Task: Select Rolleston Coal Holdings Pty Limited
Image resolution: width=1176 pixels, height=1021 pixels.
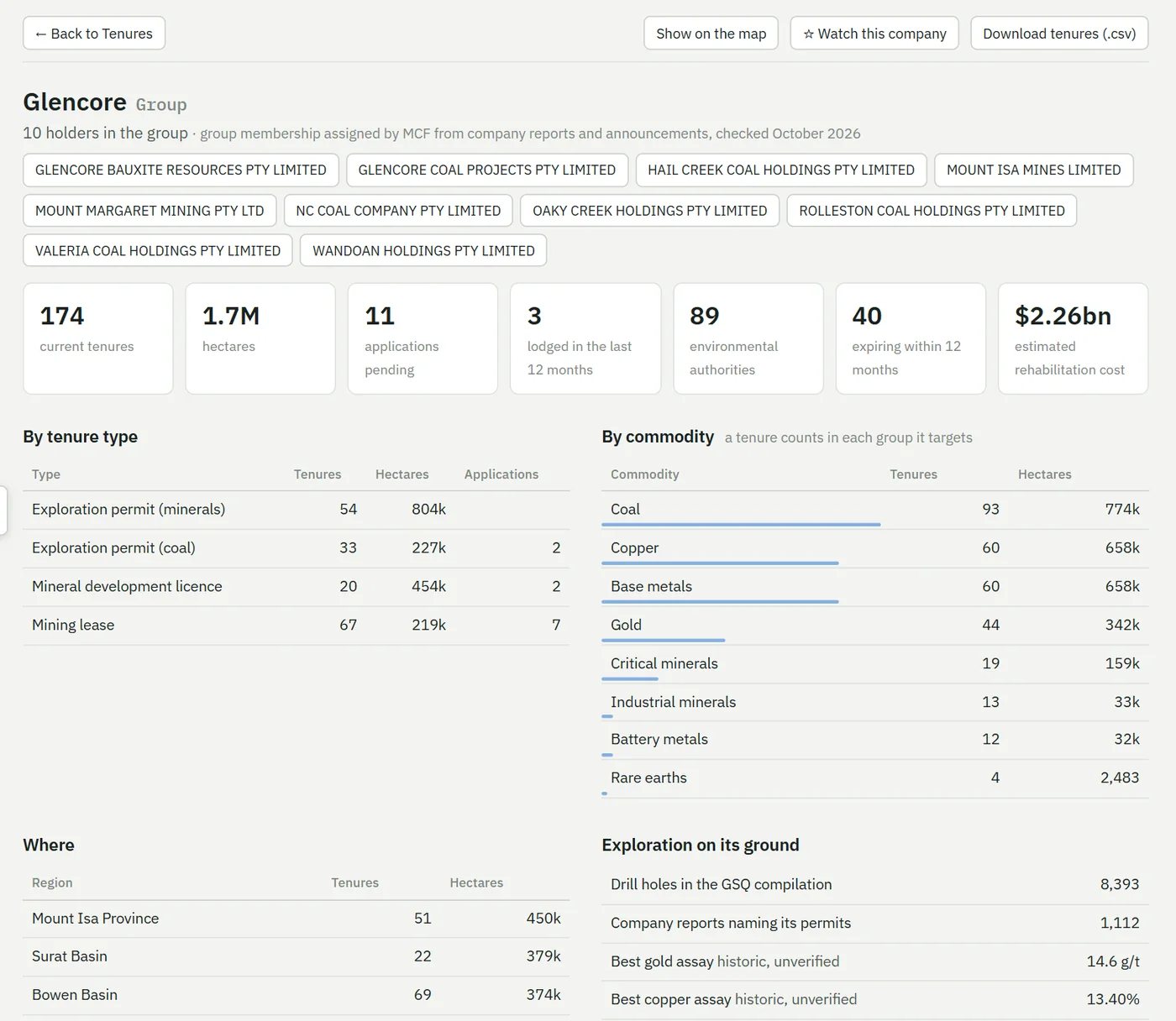Action: tap(932, 211)
